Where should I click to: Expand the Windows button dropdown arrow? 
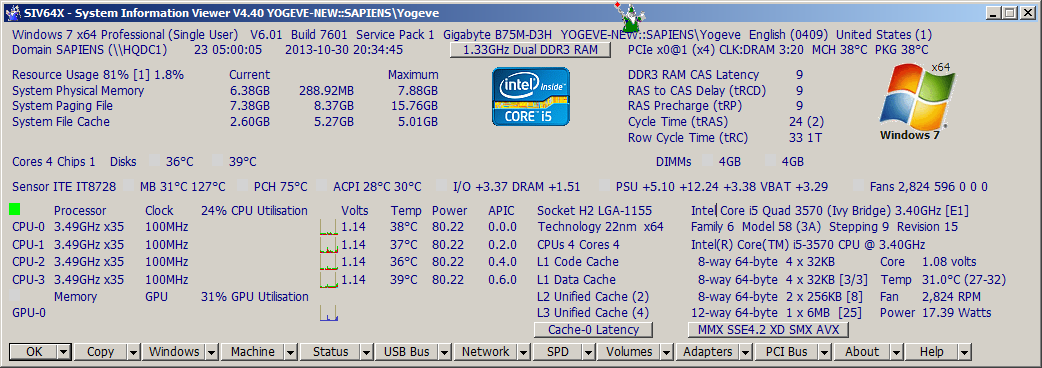(x=212, y=352)
